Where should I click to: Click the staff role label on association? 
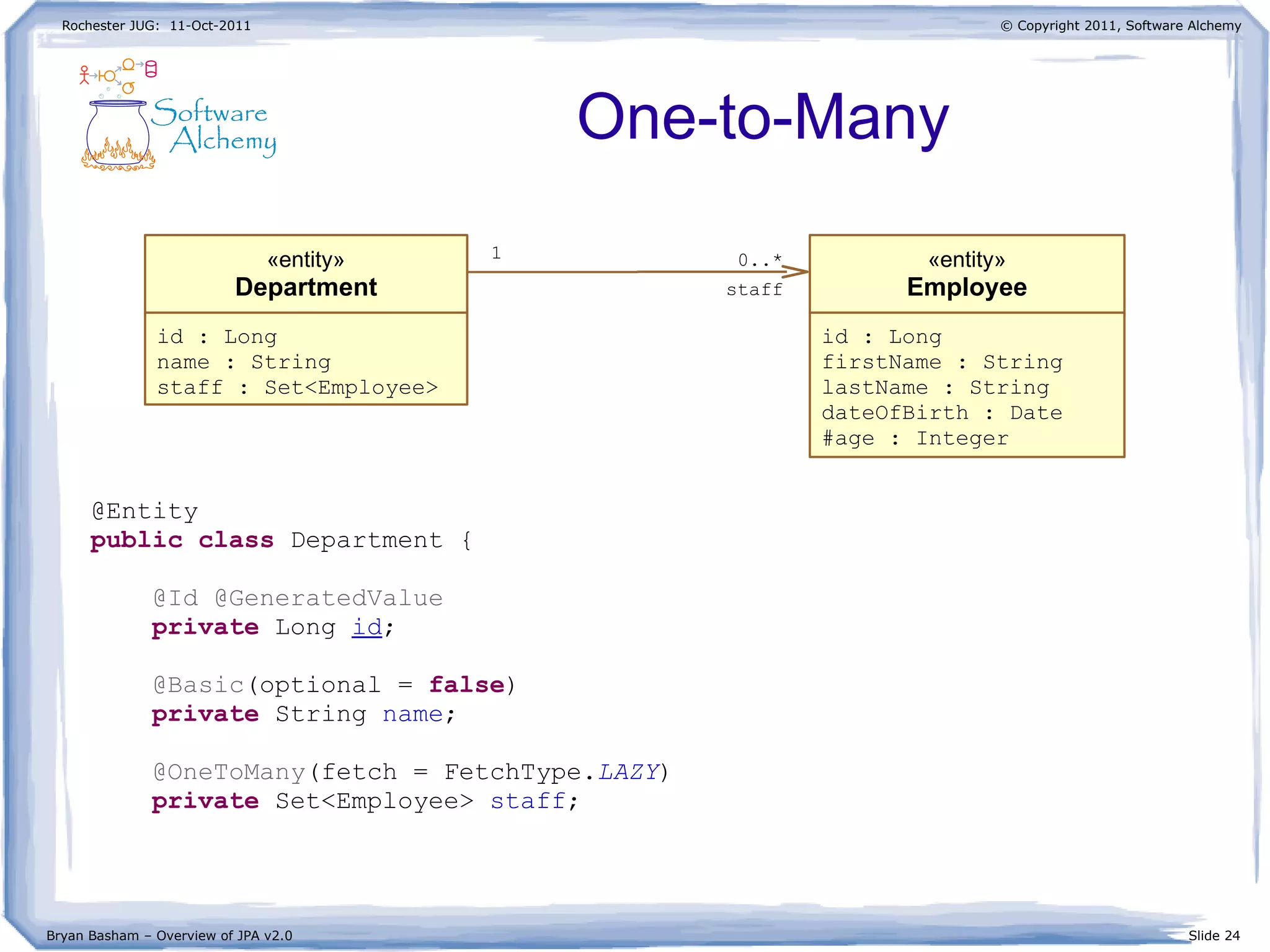(754, 290)
